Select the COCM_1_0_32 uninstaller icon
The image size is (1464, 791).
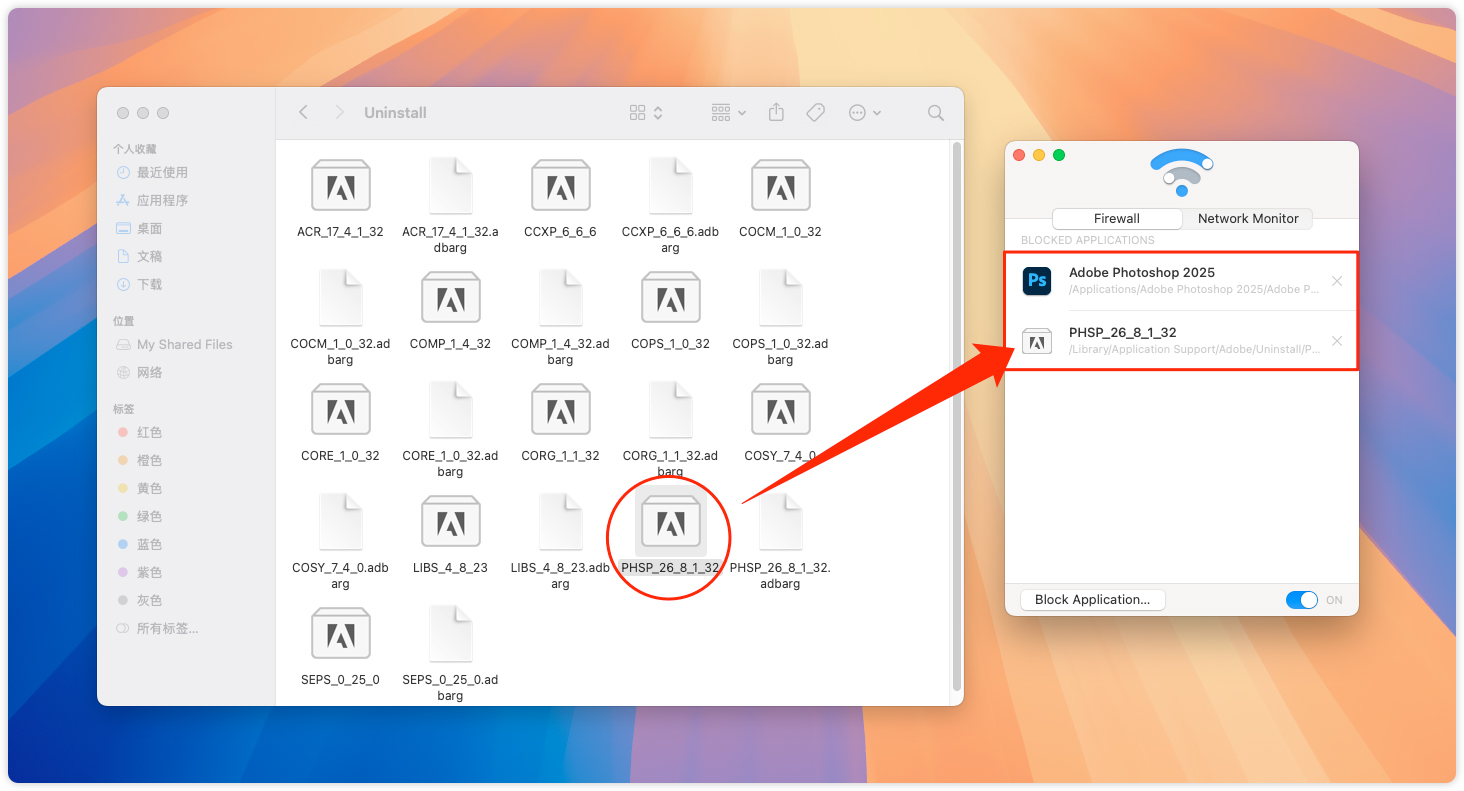pos(780,186)
